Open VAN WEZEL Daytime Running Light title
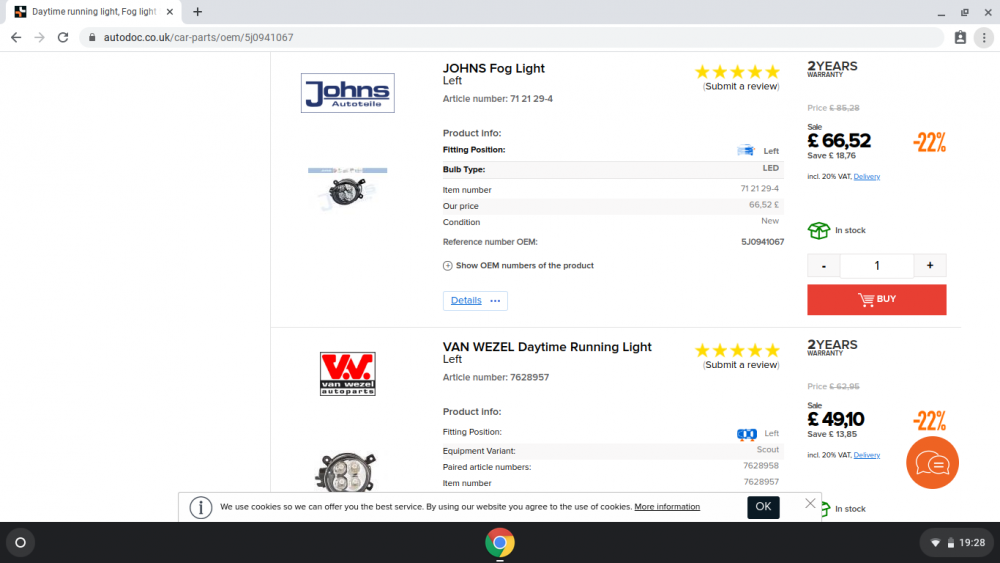Viewport: 1000px width, 563px height. pos(547,347)
